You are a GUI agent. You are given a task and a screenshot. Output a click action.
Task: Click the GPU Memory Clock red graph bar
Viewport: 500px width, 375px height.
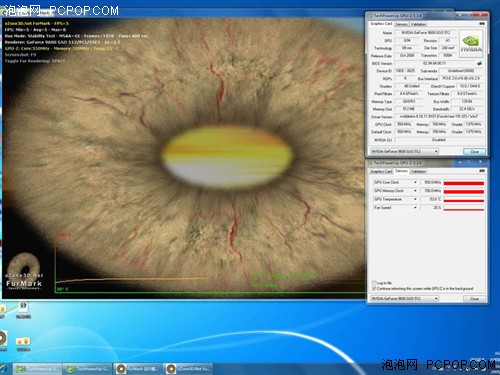[464, 191]
